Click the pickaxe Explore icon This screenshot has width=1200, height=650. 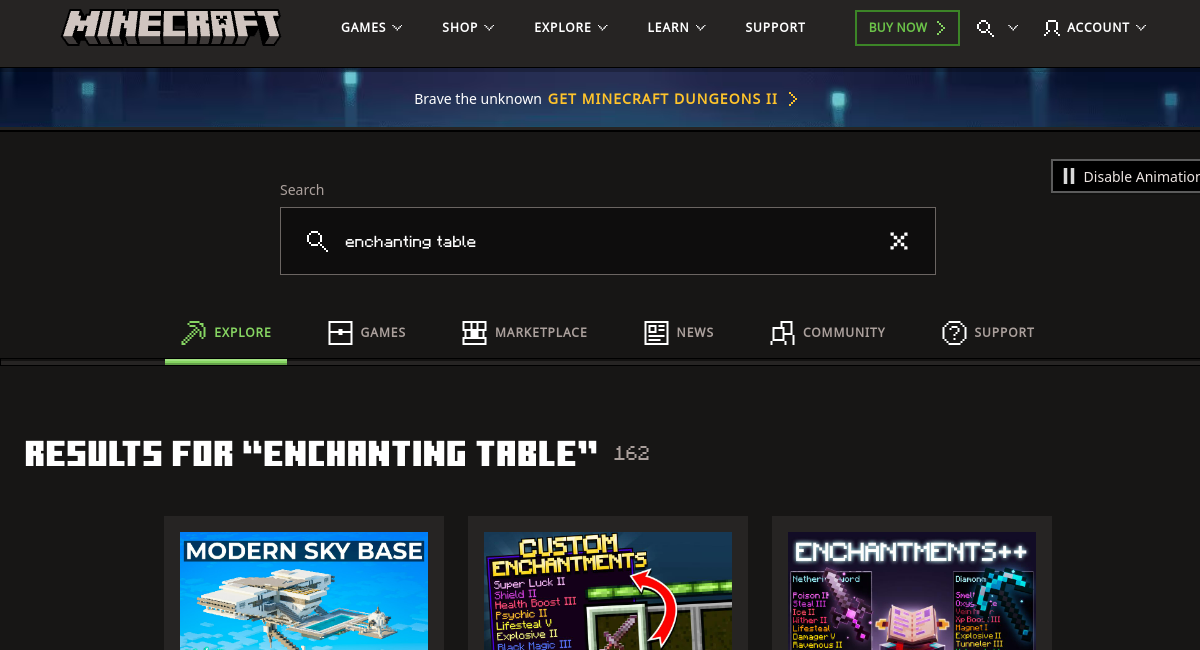pos(193,332)
